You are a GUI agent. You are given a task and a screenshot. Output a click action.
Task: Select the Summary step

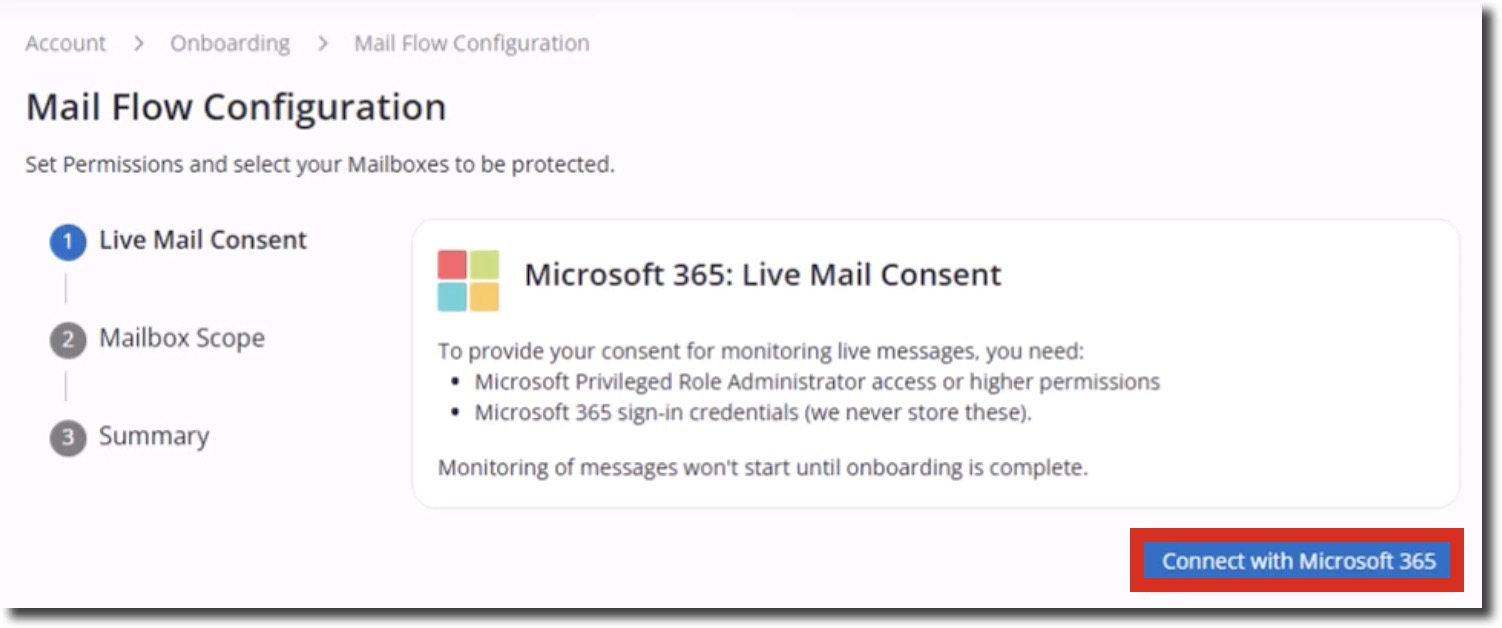pyautogui.click(x=153, y=436)
